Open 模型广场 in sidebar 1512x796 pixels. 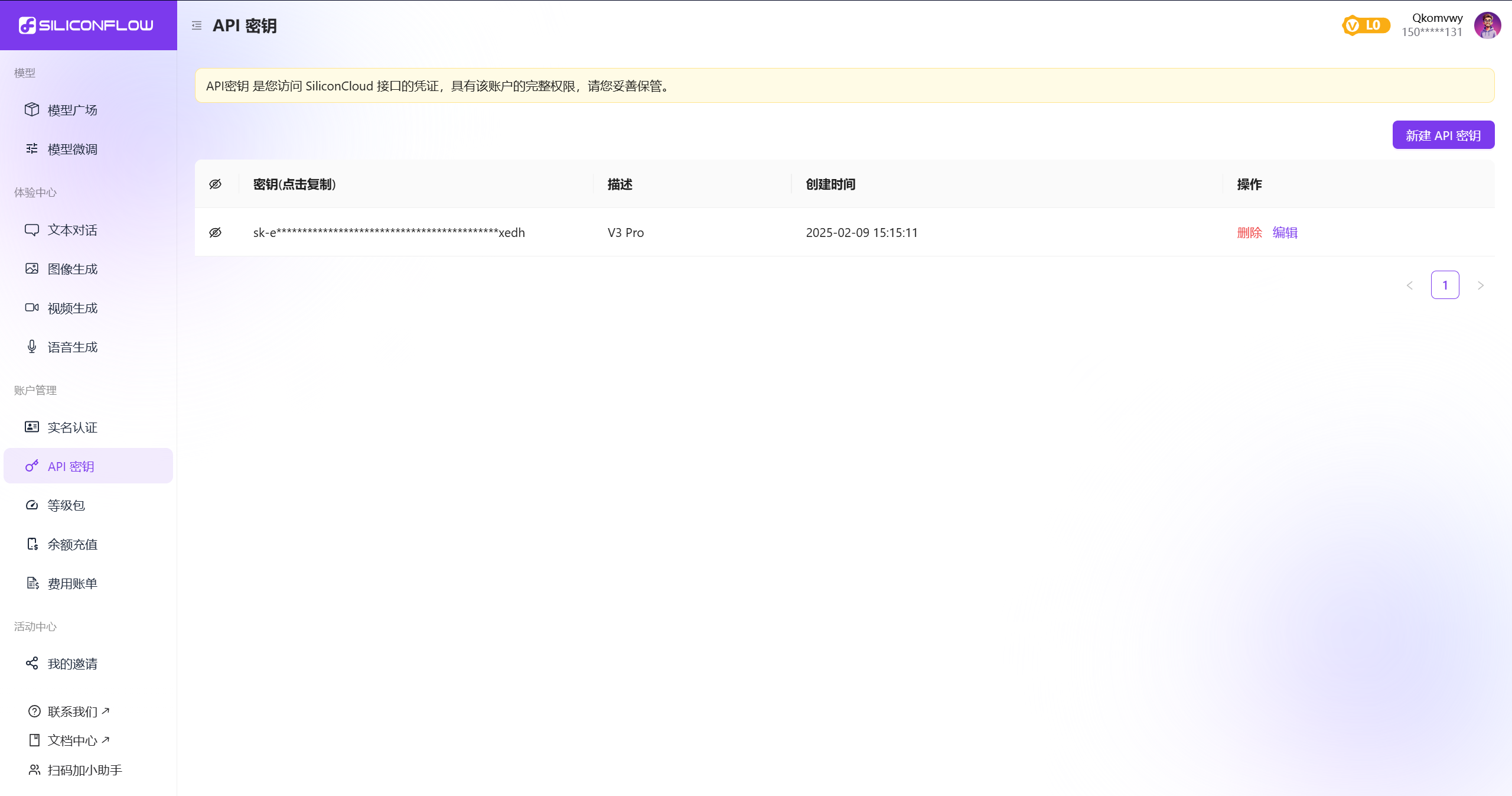pyautogui.click(x=88, y=110)
